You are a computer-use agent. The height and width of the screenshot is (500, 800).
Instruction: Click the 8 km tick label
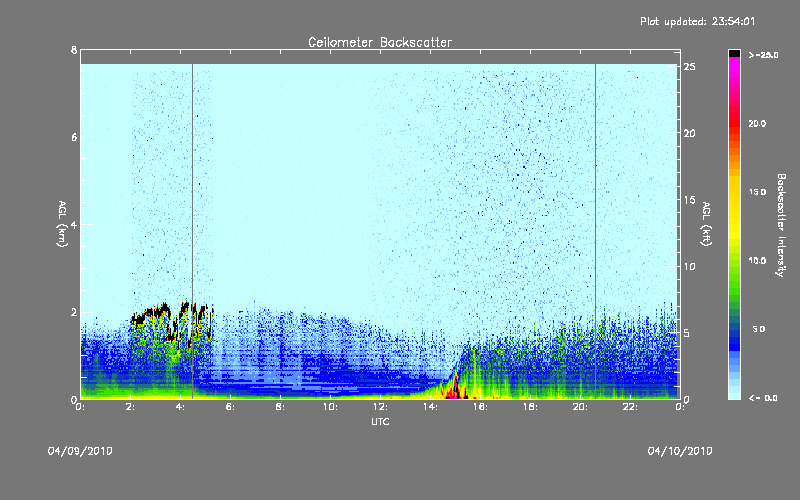(x=74, y=50)
